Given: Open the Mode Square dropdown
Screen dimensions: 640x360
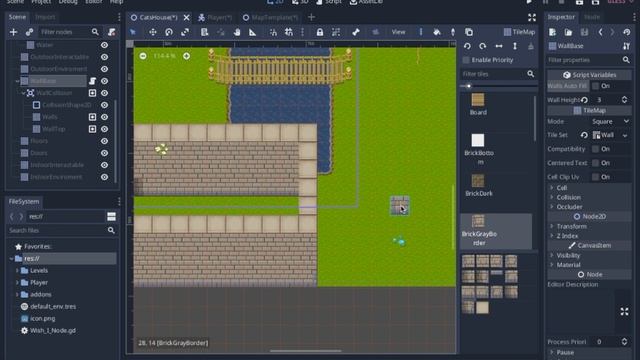Looking at the screenshot, I should (610, 122).
